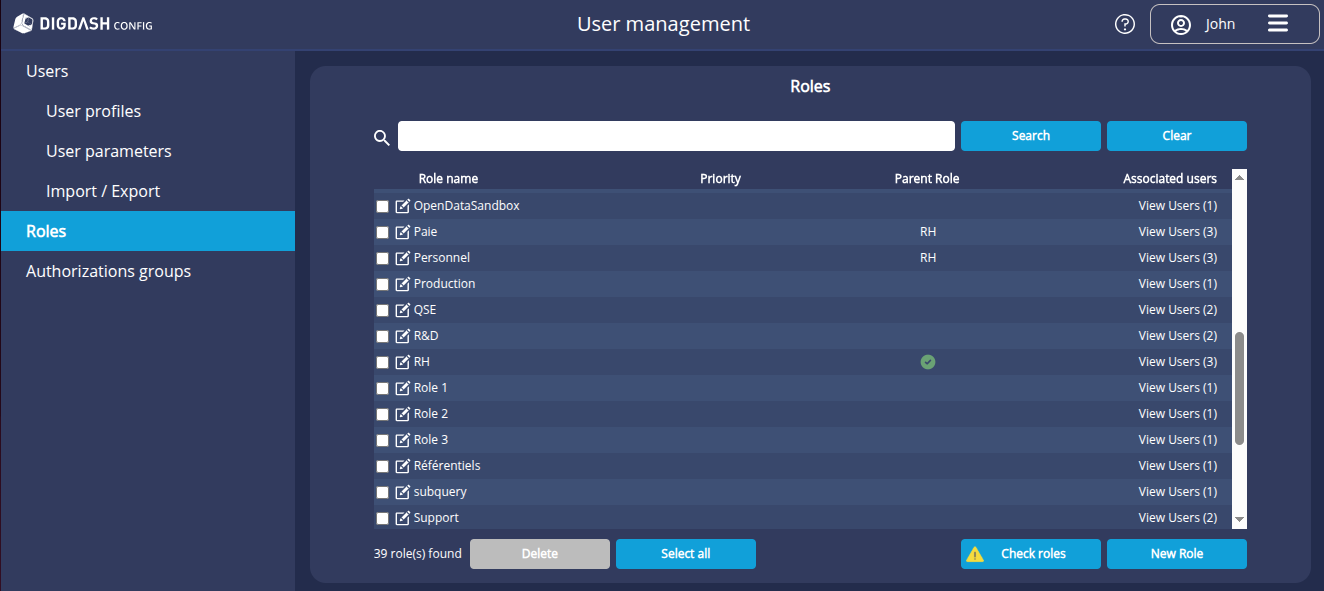
Task: Click the user profile icon beside John
Action: click(1182, 23)
